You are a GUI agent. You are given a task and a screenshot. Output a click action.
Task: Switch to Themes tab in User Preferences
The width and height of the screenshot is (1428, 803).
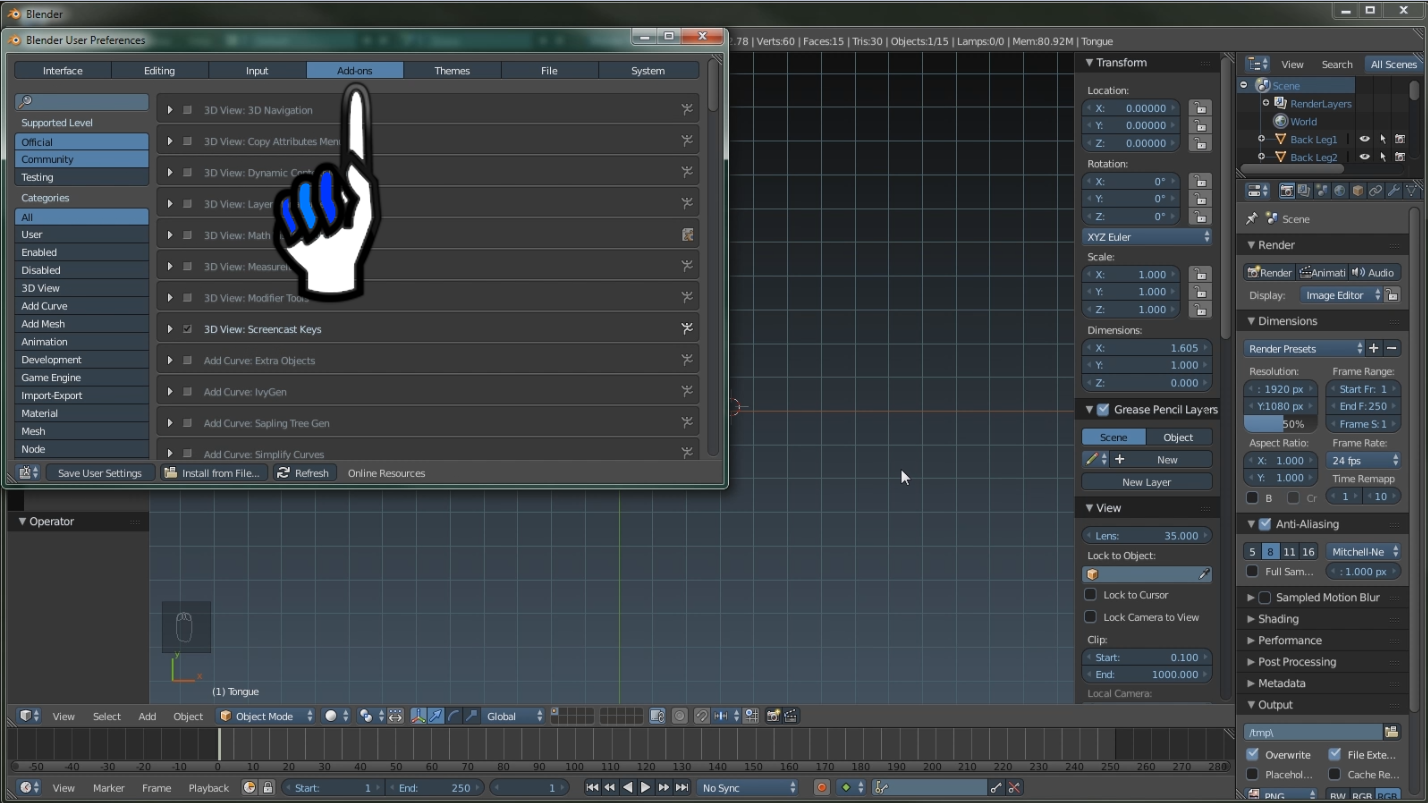452,70
